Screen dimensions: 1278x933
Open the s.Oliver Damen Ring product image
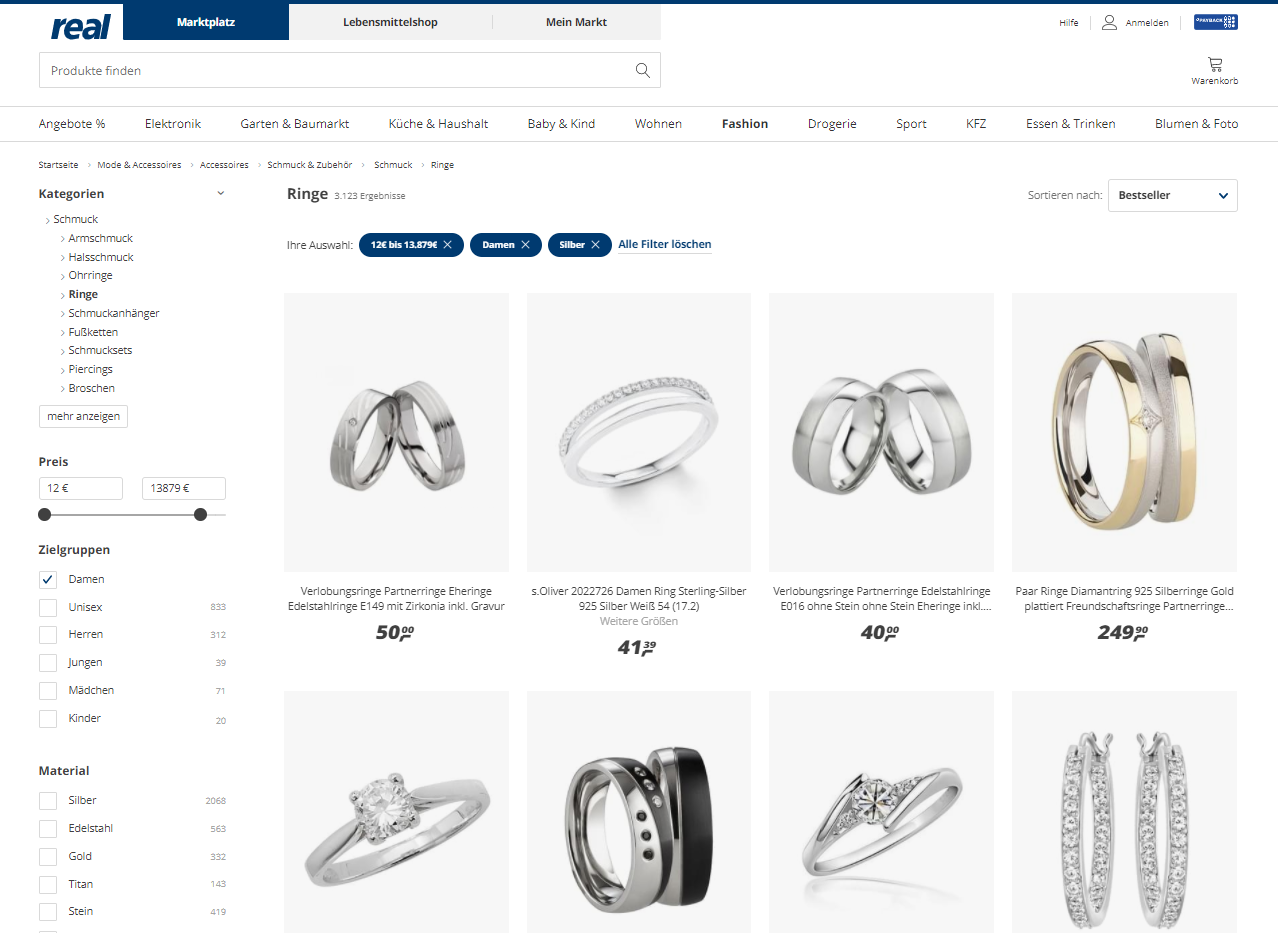tap(639, 432)
